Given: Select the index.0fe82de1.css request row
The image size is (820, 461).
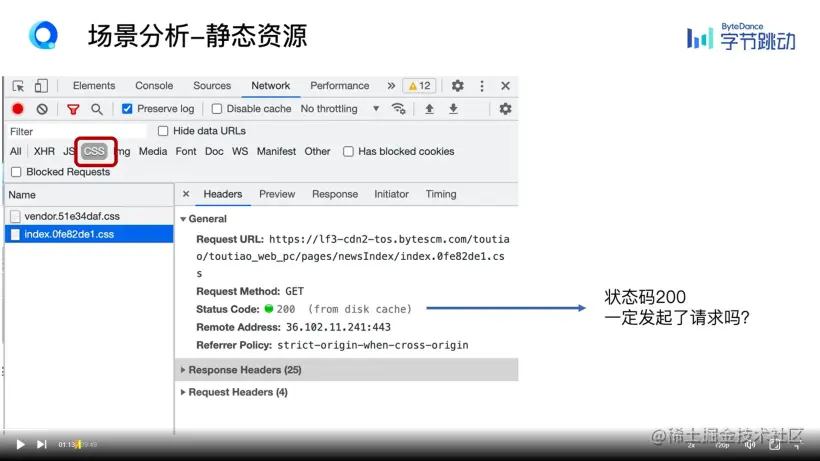Looking at the screenshot, I should point(89,234).
